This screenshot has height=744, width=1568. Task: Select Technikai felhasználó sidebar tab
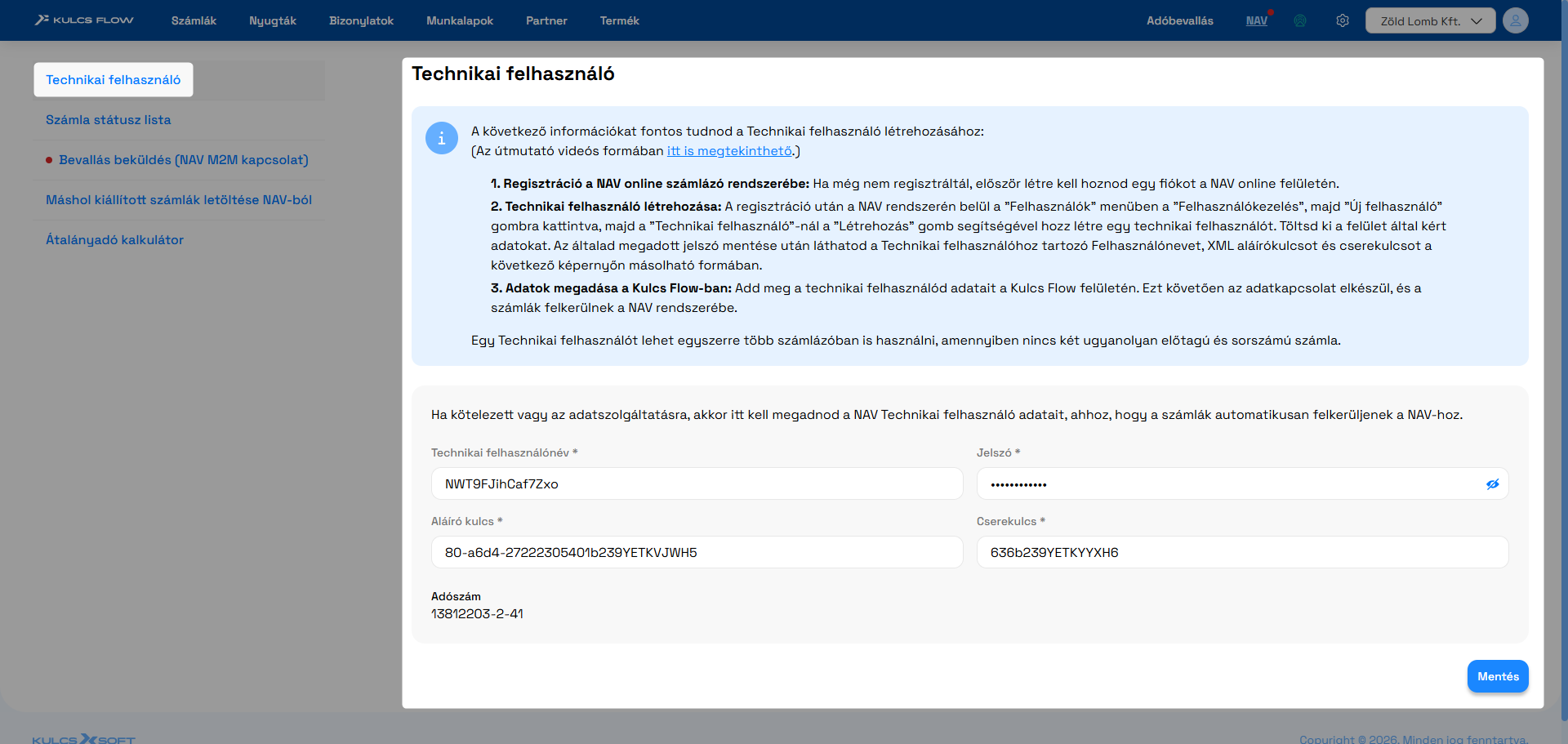pos(114,79)
